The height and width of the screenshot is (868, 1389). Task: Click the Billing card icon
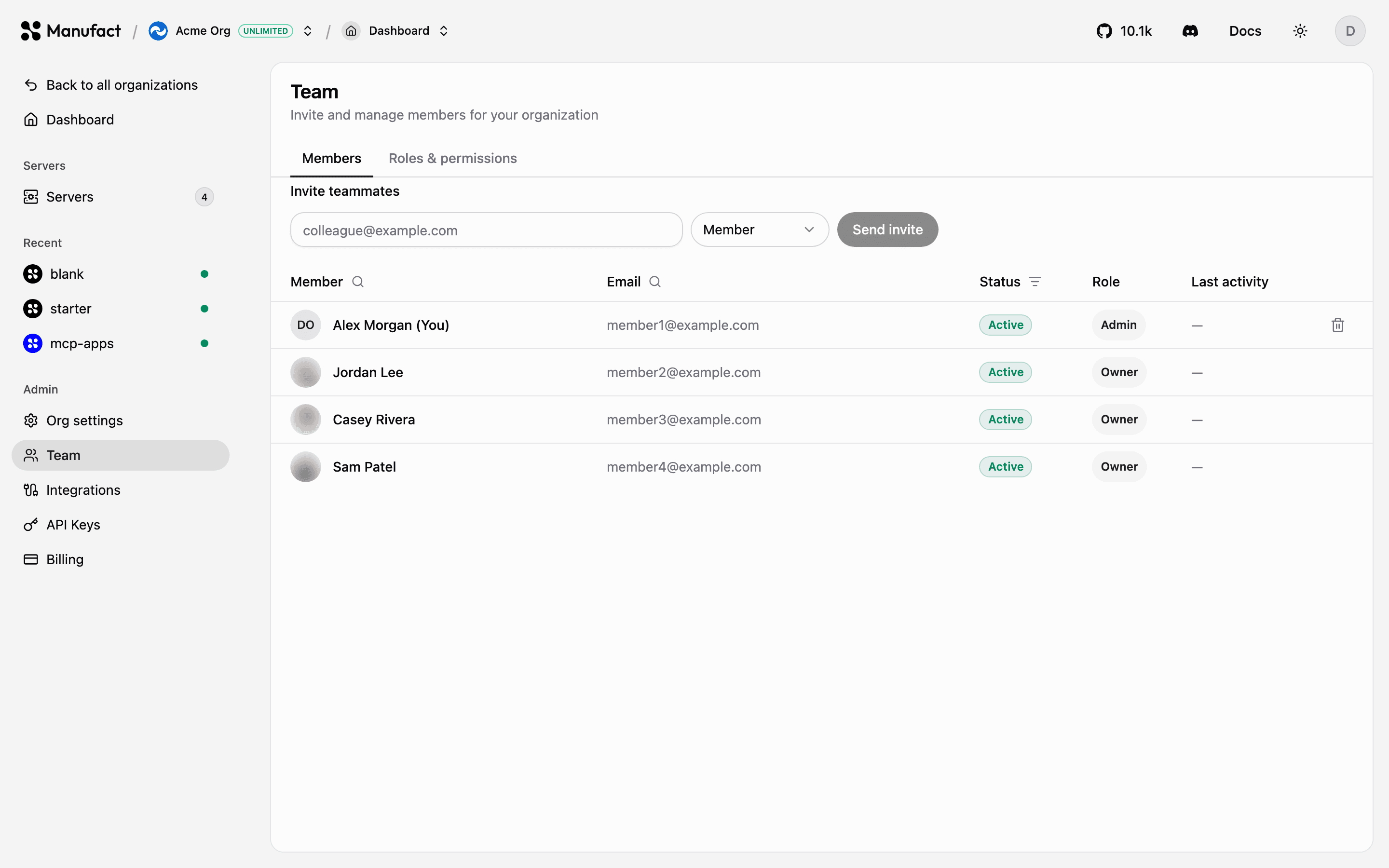(x=31, y=559)
